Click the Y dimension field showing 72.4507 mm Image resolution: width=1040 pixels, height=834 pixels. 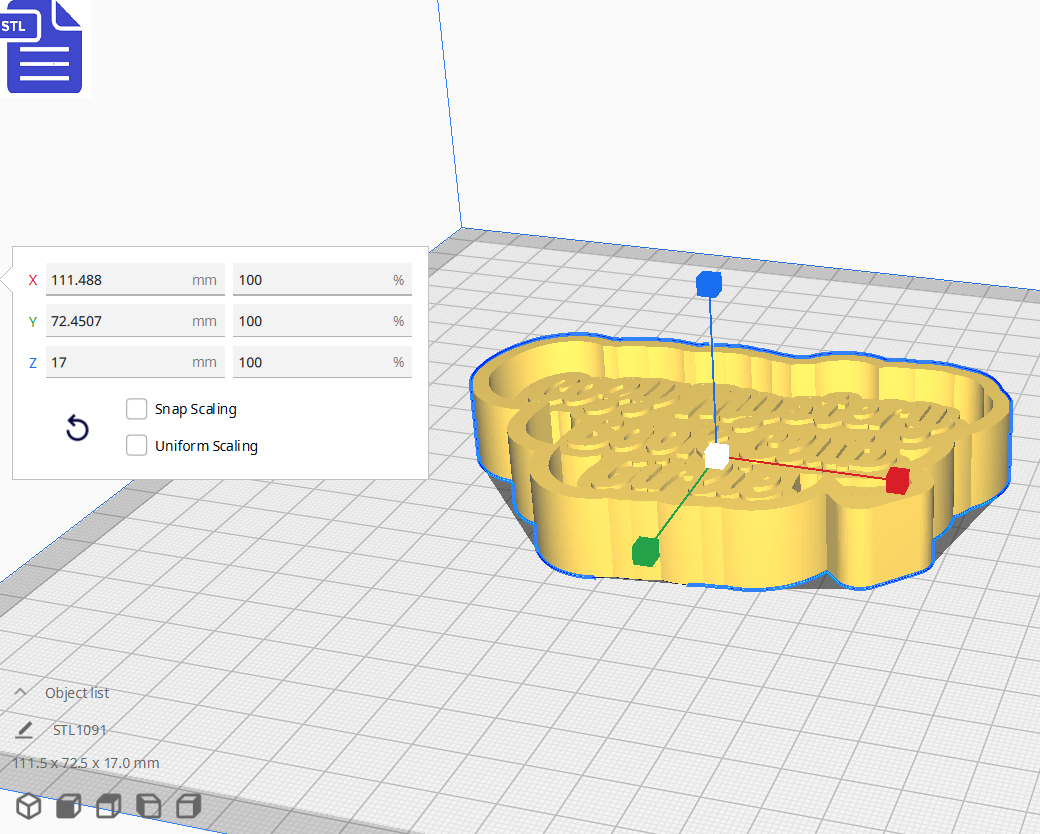[x=118, y=321]
